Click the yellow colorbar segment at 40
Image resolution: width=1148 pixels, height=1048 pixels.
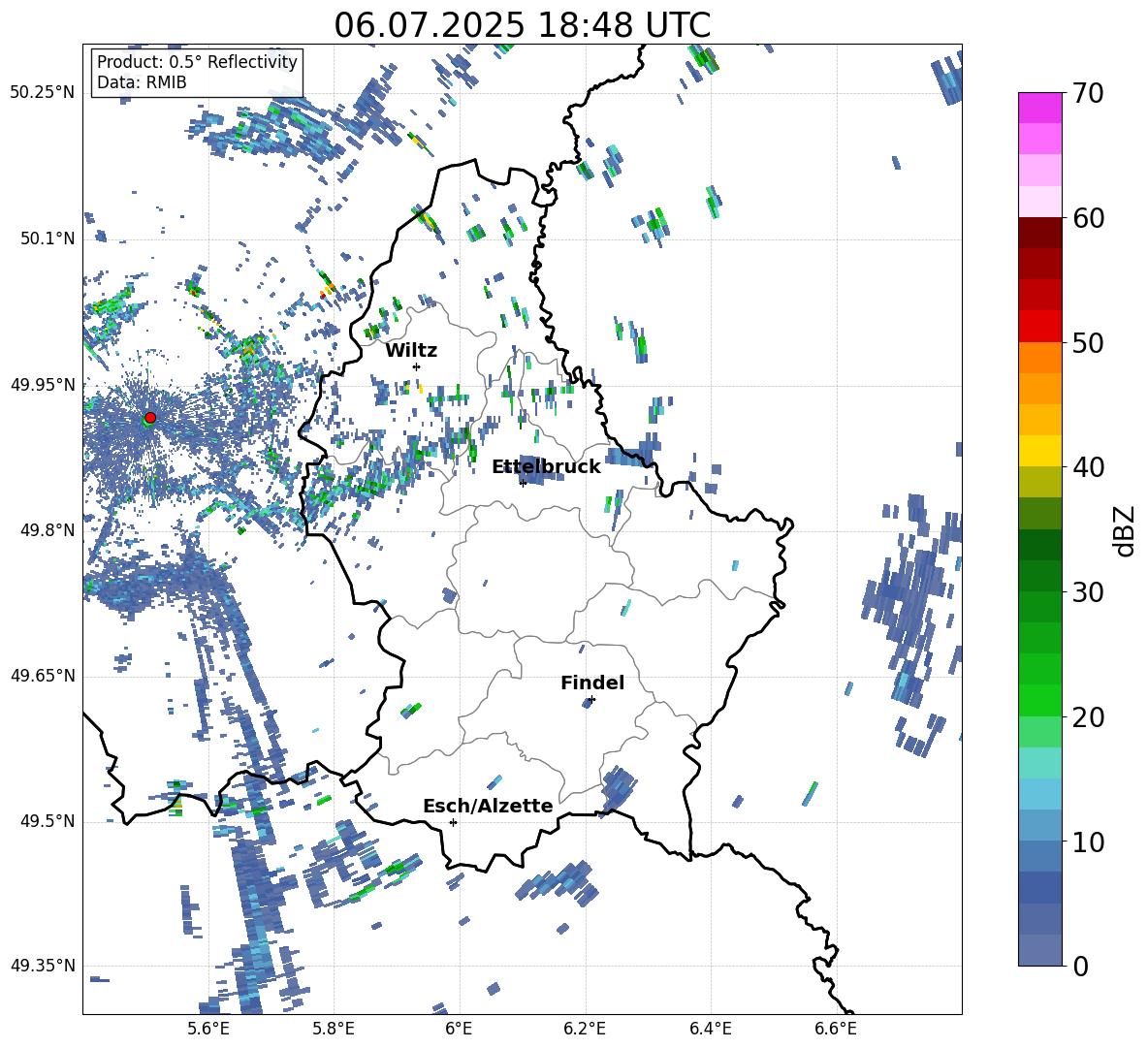[x=1039, y=451]
